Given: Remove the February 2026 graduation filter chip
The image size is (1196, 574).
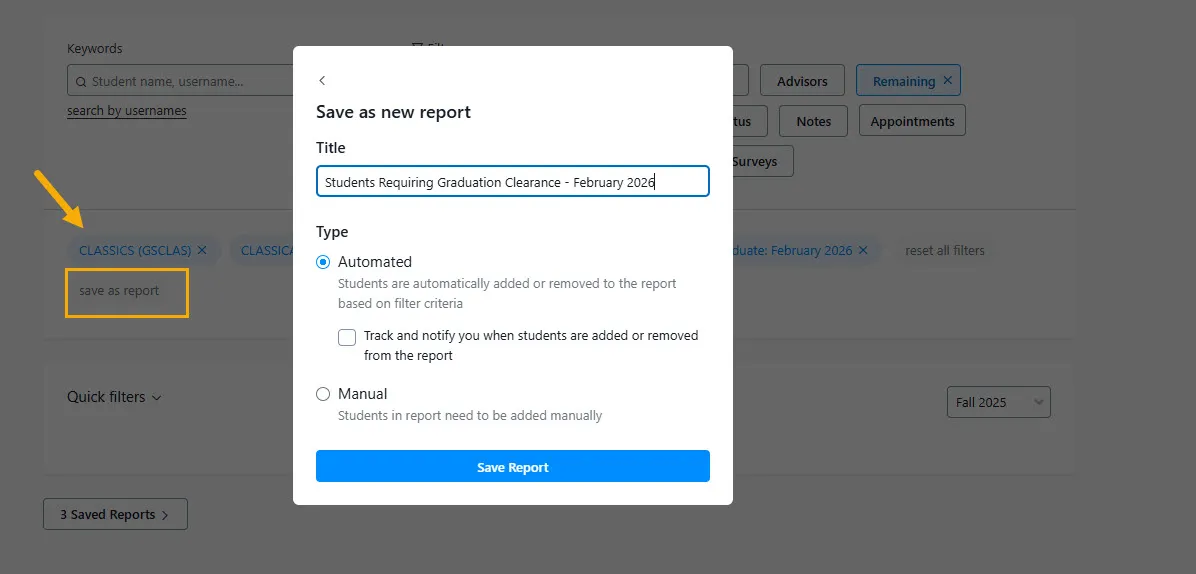Looking at the screenshot, I should pyautogui.click(x=863, y=250).
